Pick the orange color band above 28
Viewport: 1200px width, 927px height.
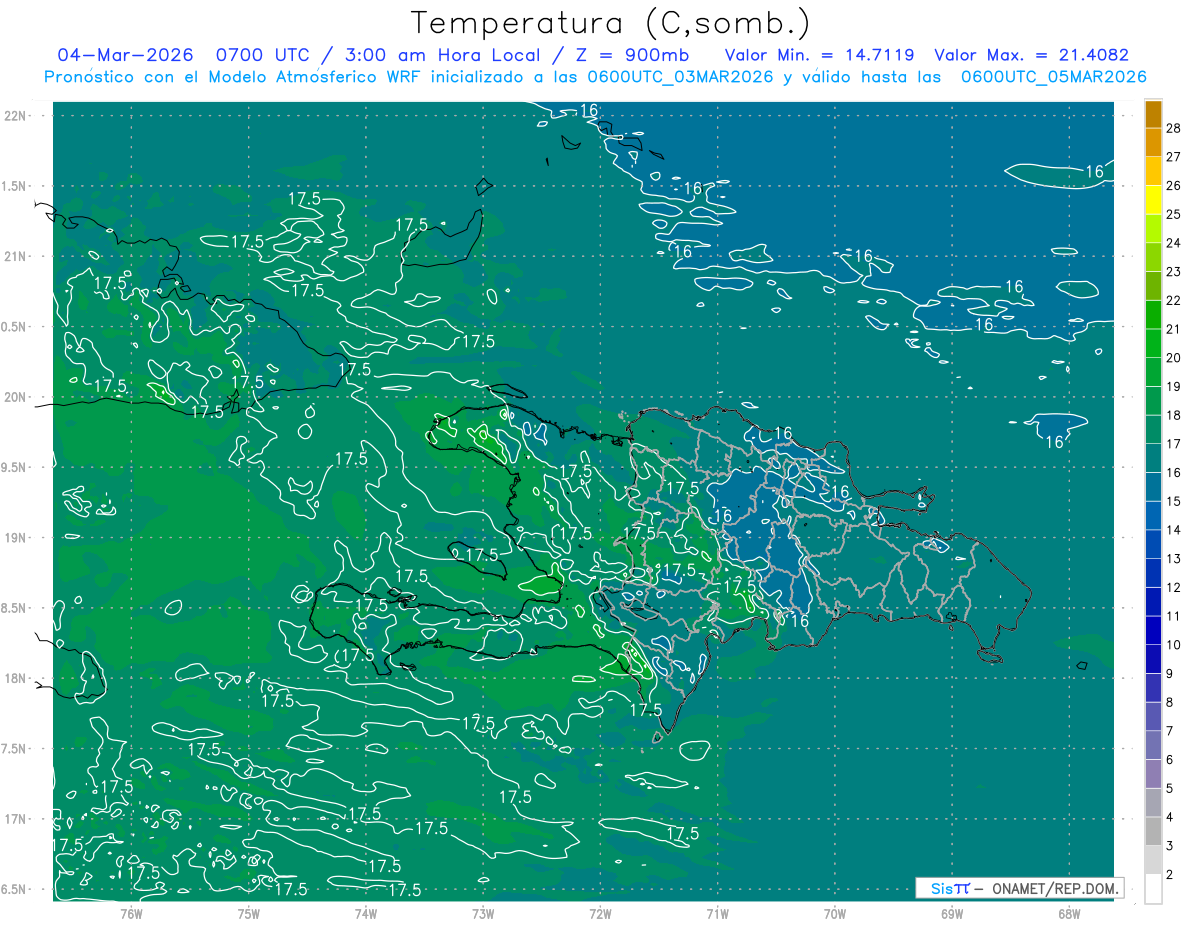coord(1153,113)
